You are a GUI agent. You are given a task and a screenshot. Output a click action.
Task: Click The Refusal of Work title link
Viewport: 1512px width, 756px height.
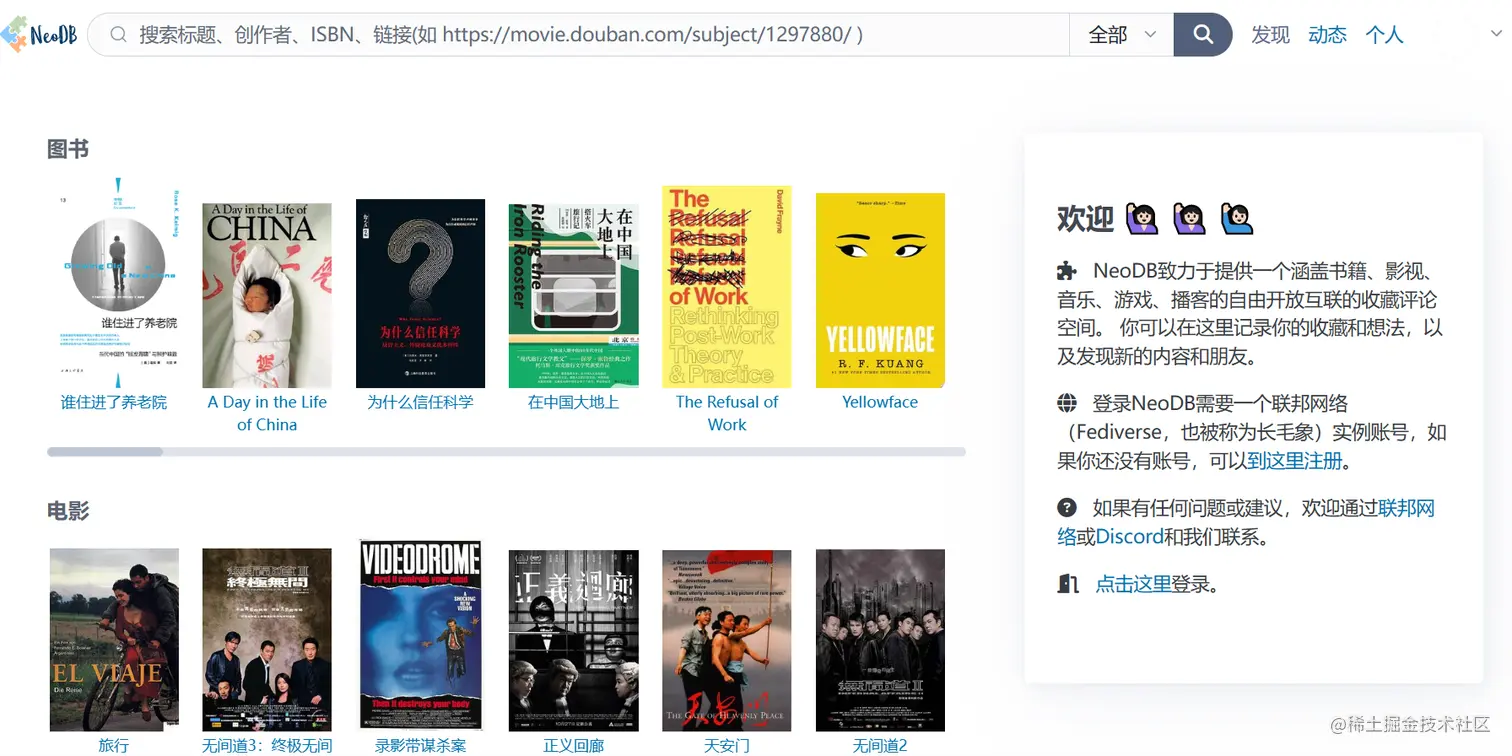727,413
